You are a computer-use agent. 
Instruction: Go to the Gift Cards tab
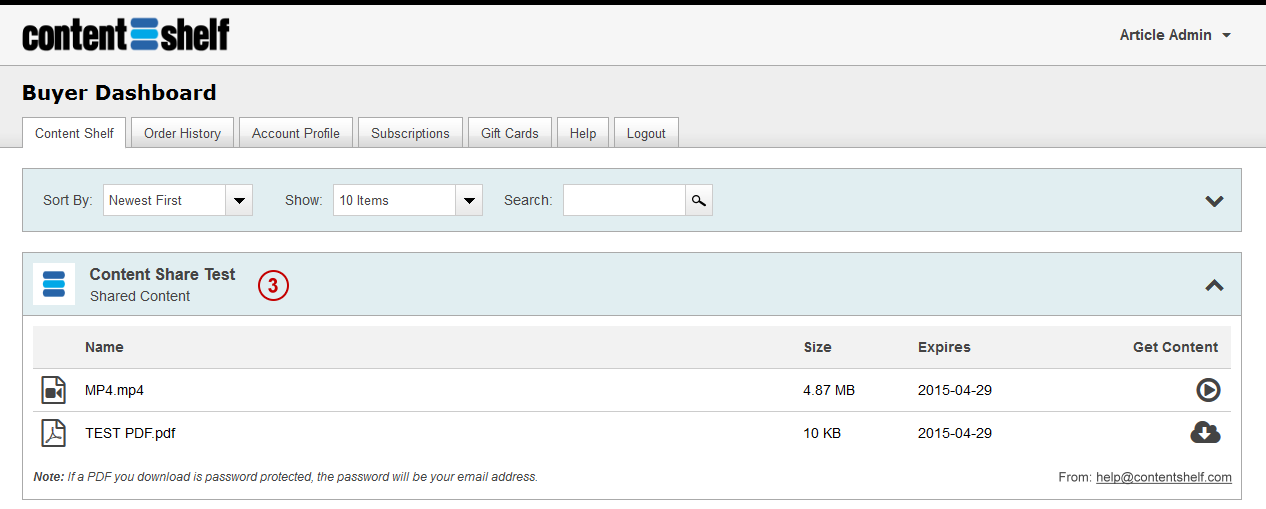click(510, 133)
